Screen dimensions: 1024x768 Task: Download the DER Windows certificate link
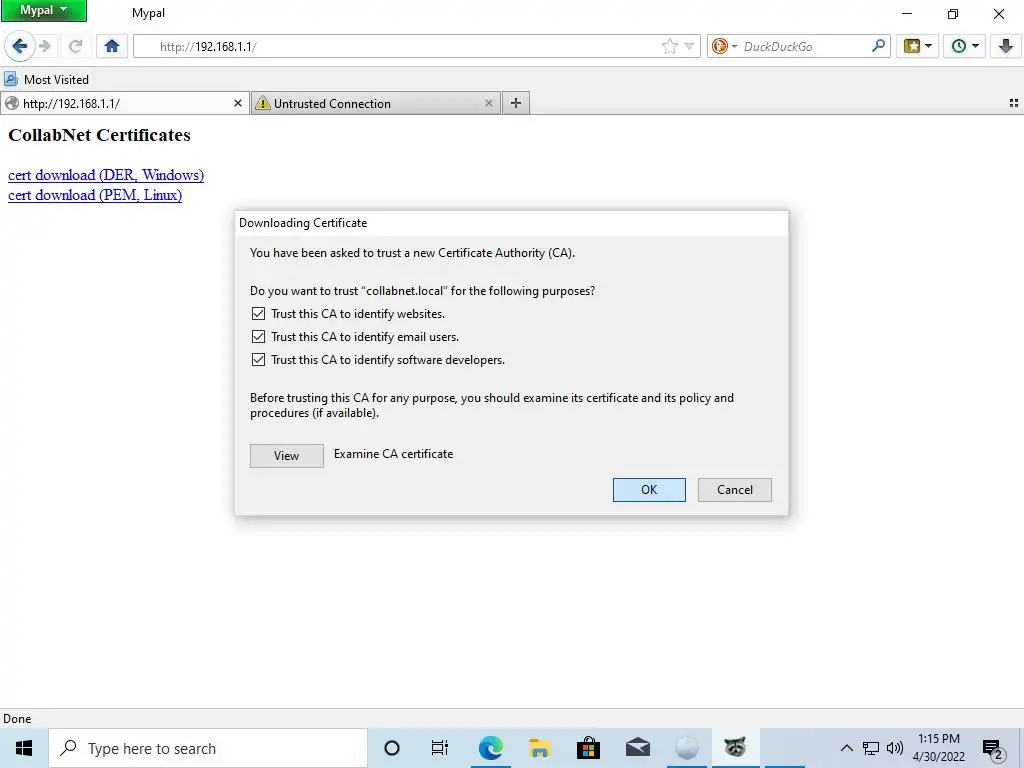(106, 175)
